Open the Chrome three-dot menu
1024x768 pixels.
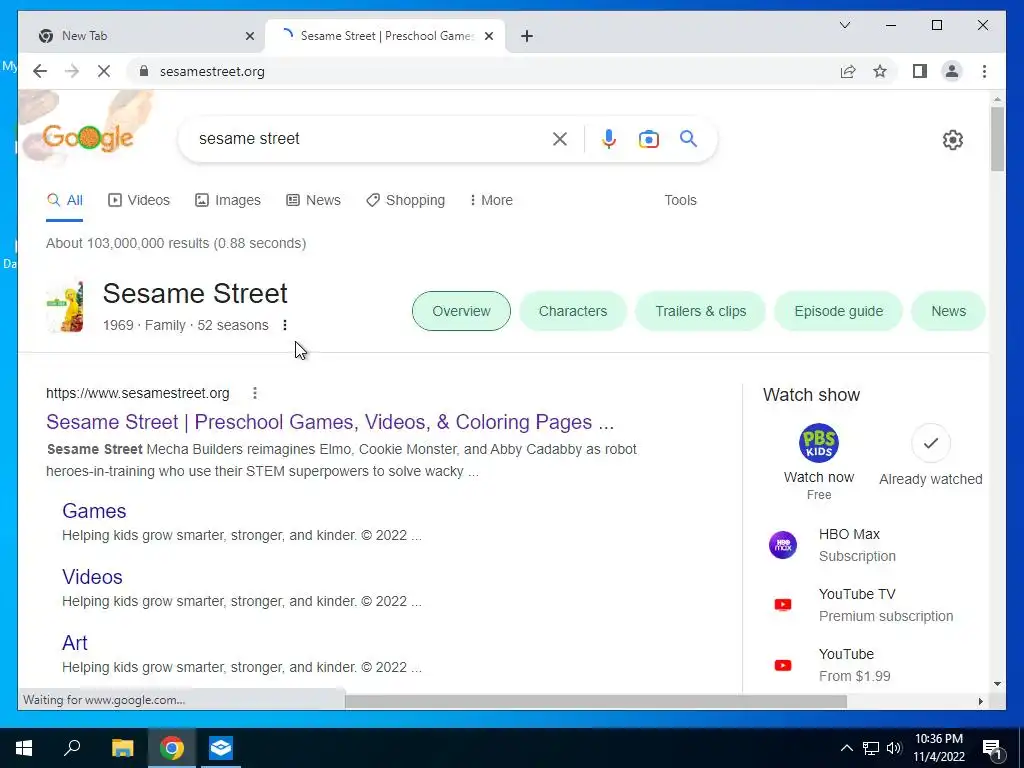point(984,71)
